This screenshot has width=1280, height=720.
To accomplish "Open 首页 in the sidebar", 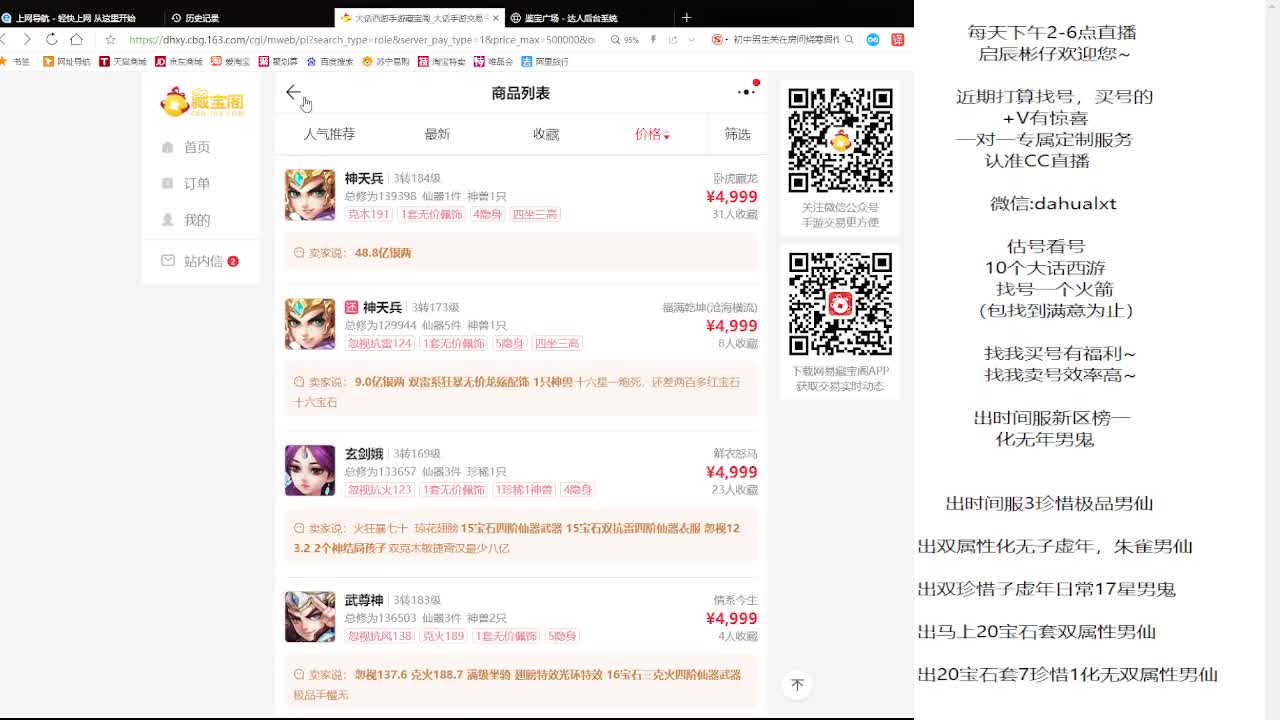I will point(197,147).
